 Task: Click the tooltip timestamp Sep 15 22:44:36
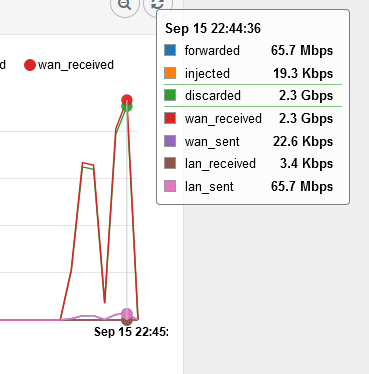[213, 28]
